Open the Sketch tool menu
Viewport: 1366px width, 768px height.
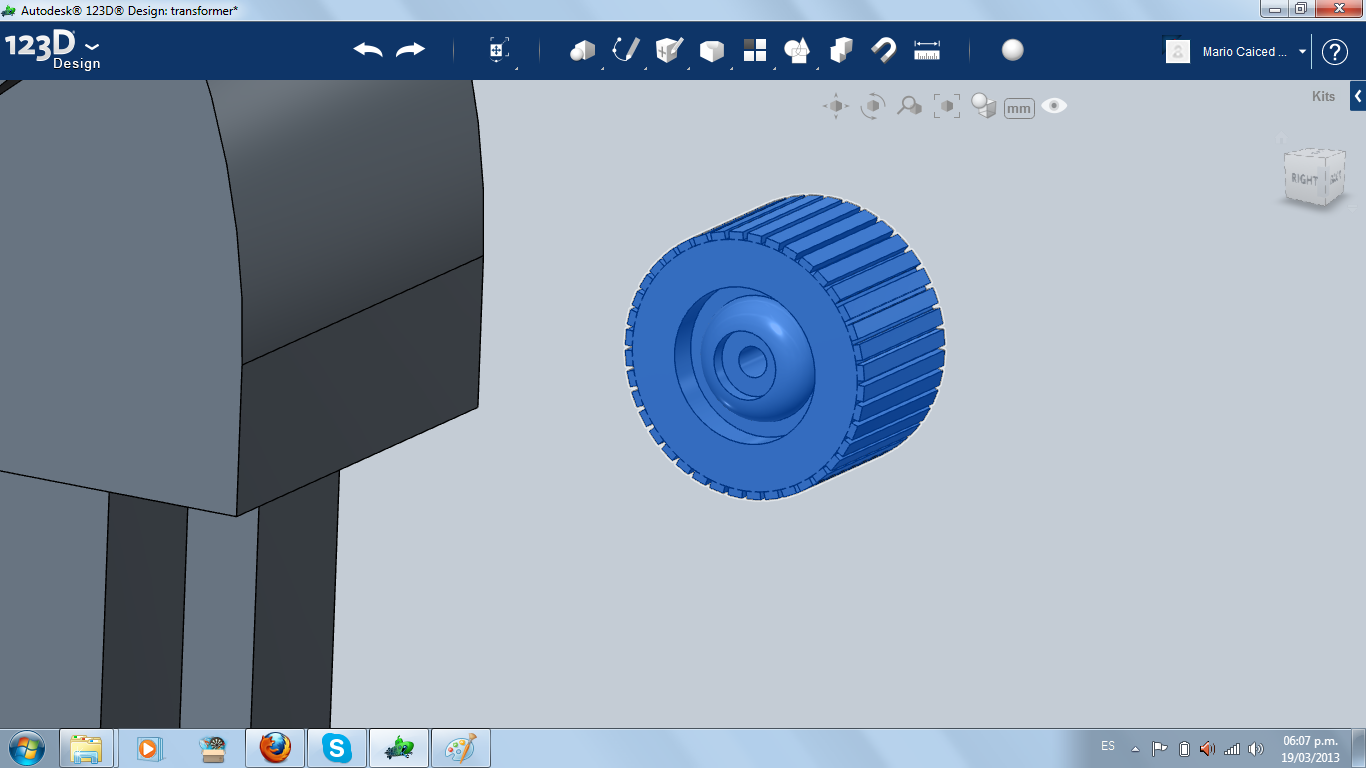tap(626, 50)
